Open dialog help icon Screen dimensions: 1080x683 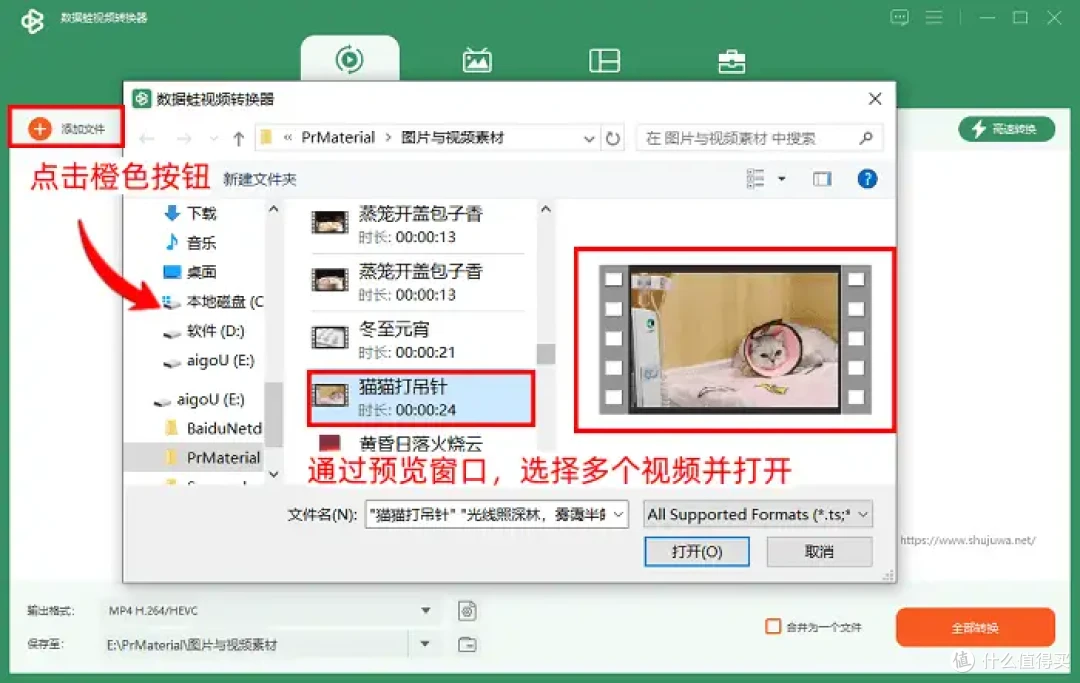pyautogui.click(x=867, y=179)
